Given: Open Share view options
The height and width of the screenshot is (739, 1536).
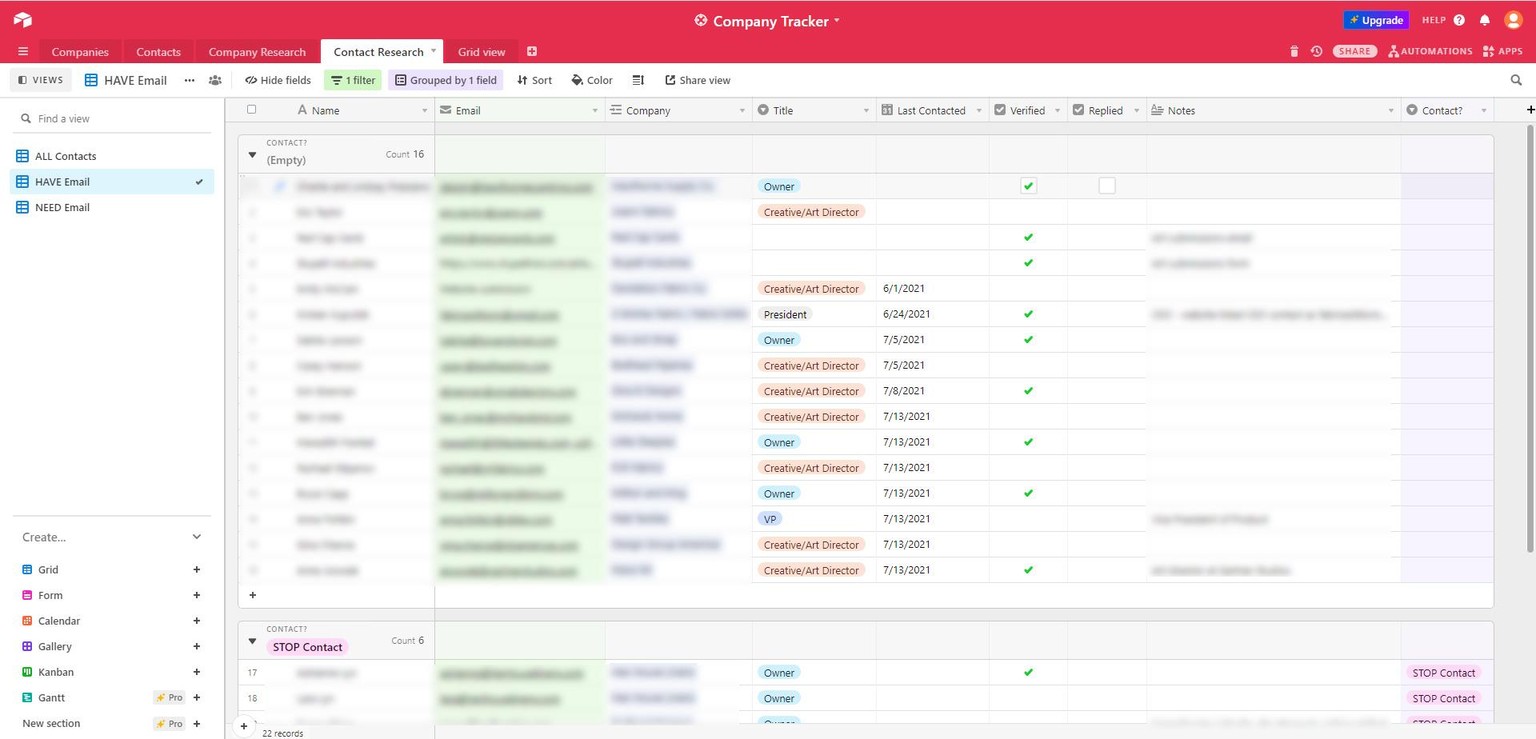Looking at the screenshot, I should click(697, 80).
